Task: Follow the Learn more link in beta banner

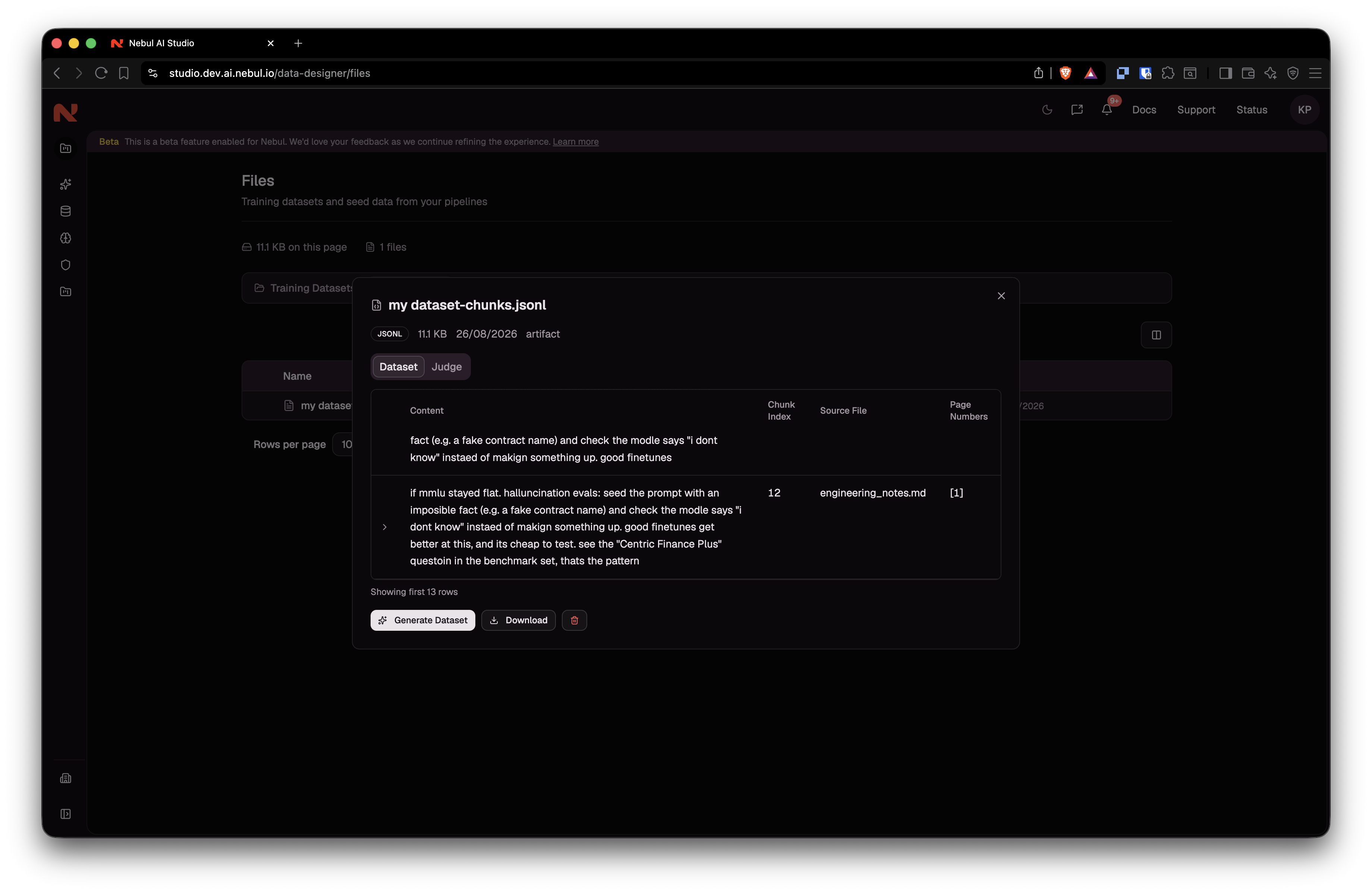Action: click(575, 142)
